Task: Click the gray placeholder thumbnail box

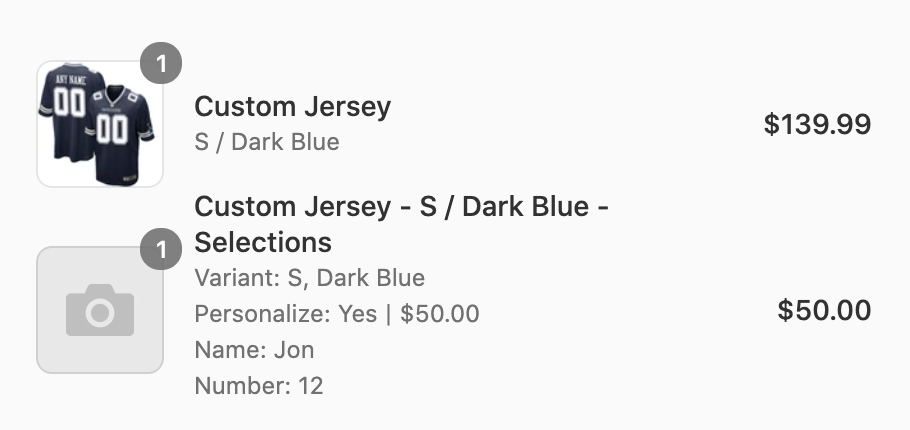Action: pos(100,310)
